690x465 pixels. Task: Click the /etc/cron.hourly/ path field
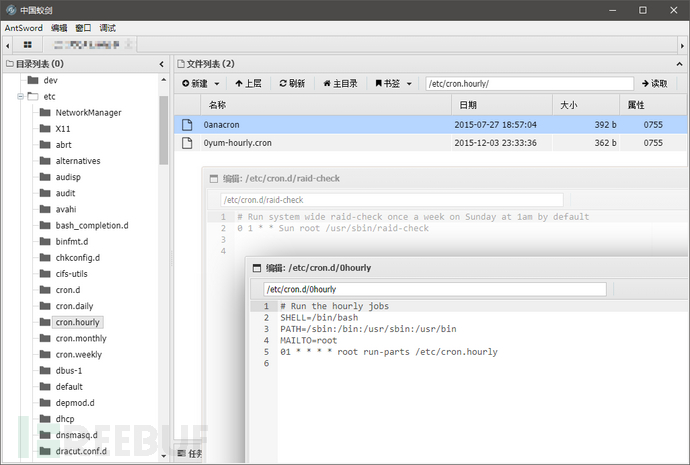coord(529,84)
